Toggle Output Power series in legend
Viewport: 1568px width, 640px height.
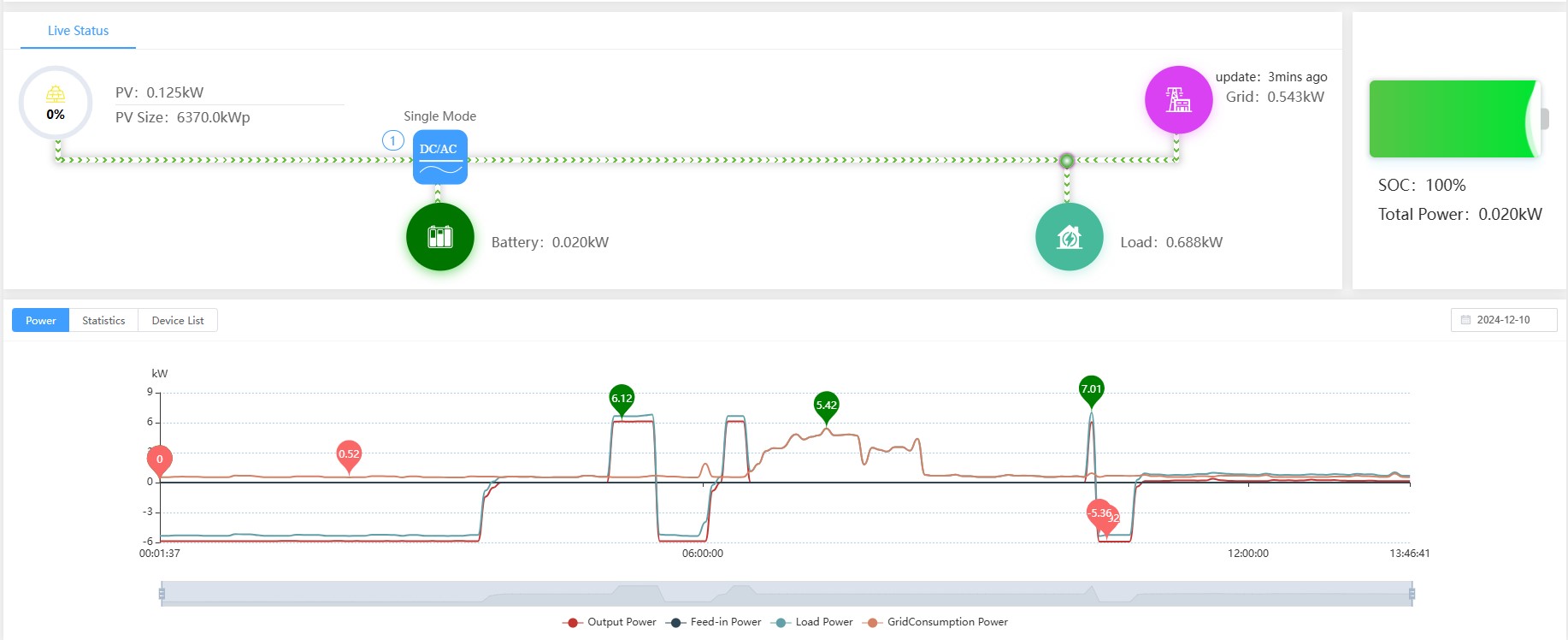coord(610,622)
